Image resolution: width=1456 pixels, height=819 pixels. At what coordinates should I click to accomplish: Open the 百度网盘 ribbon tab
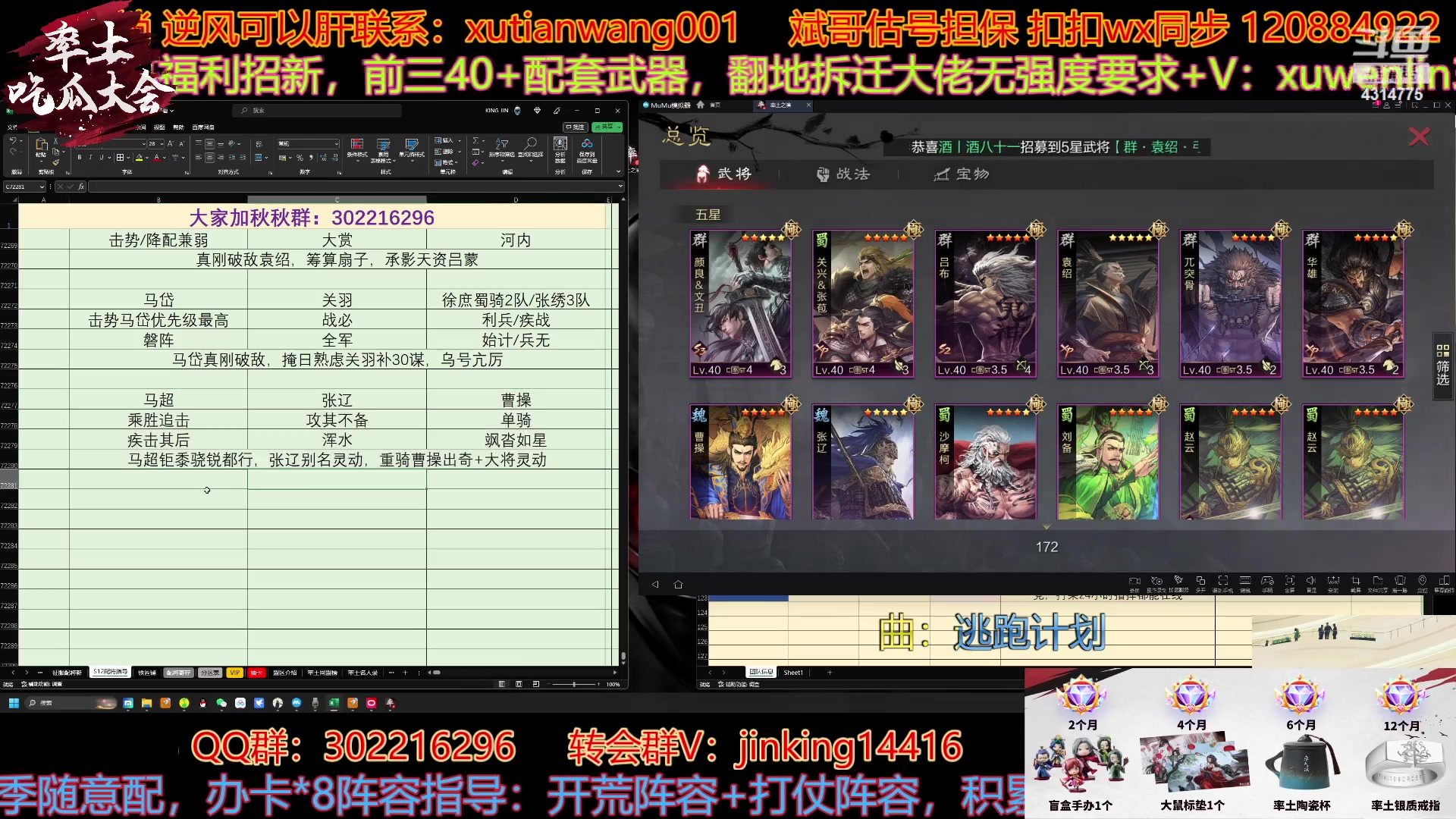tap(203, 127)
